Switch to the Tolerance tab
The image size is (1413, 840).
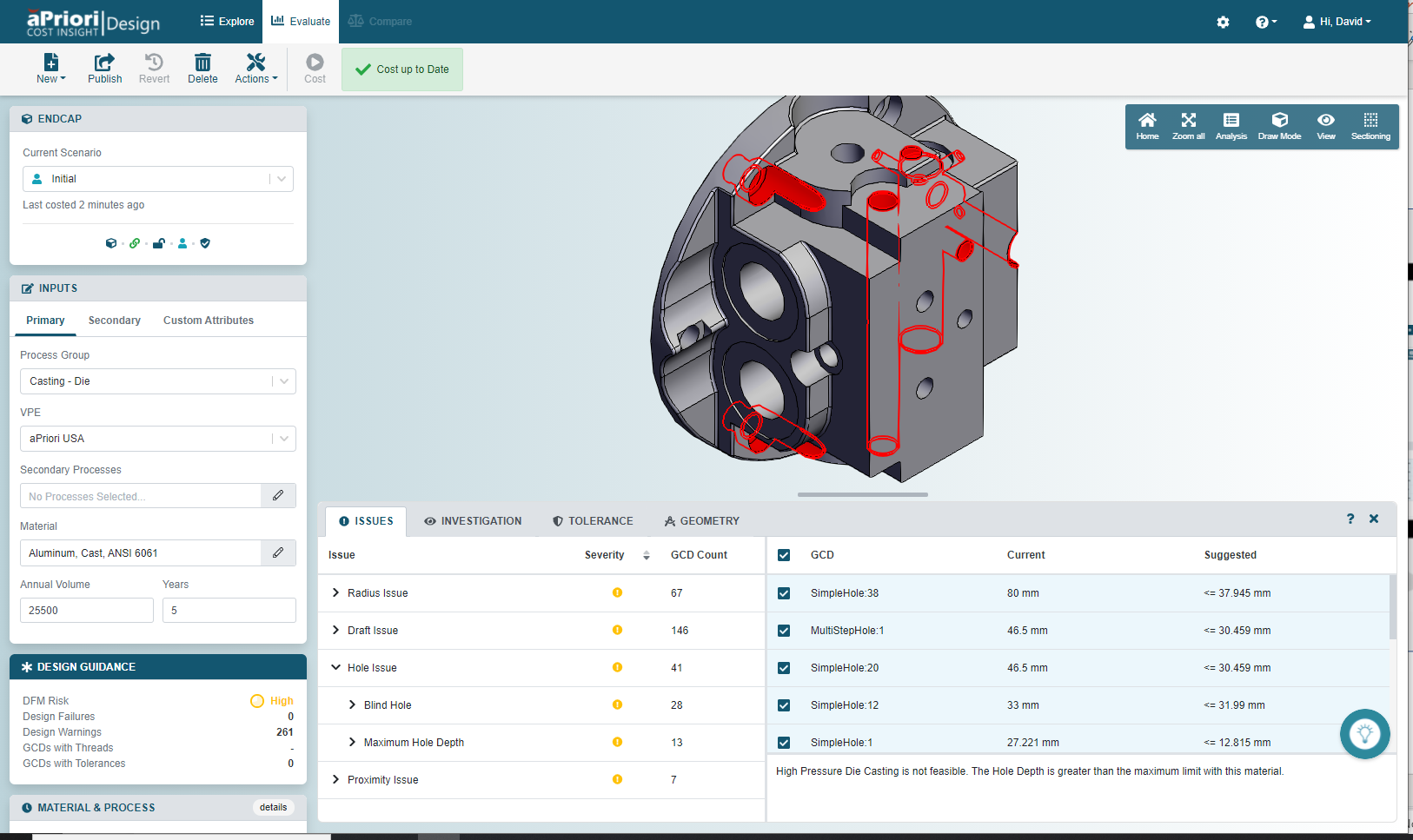point(594,520)
